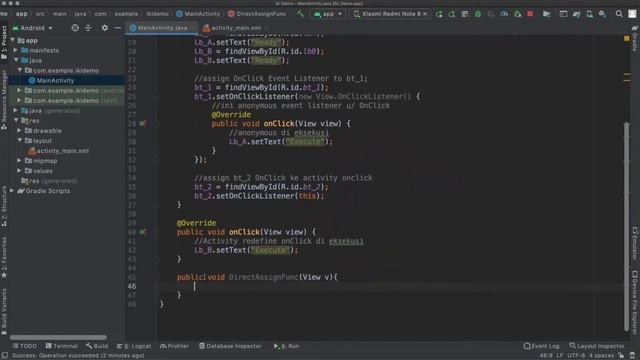Screen dimensions: 640x360
Task: Expand the drawable folder
Action: (20, 130)
